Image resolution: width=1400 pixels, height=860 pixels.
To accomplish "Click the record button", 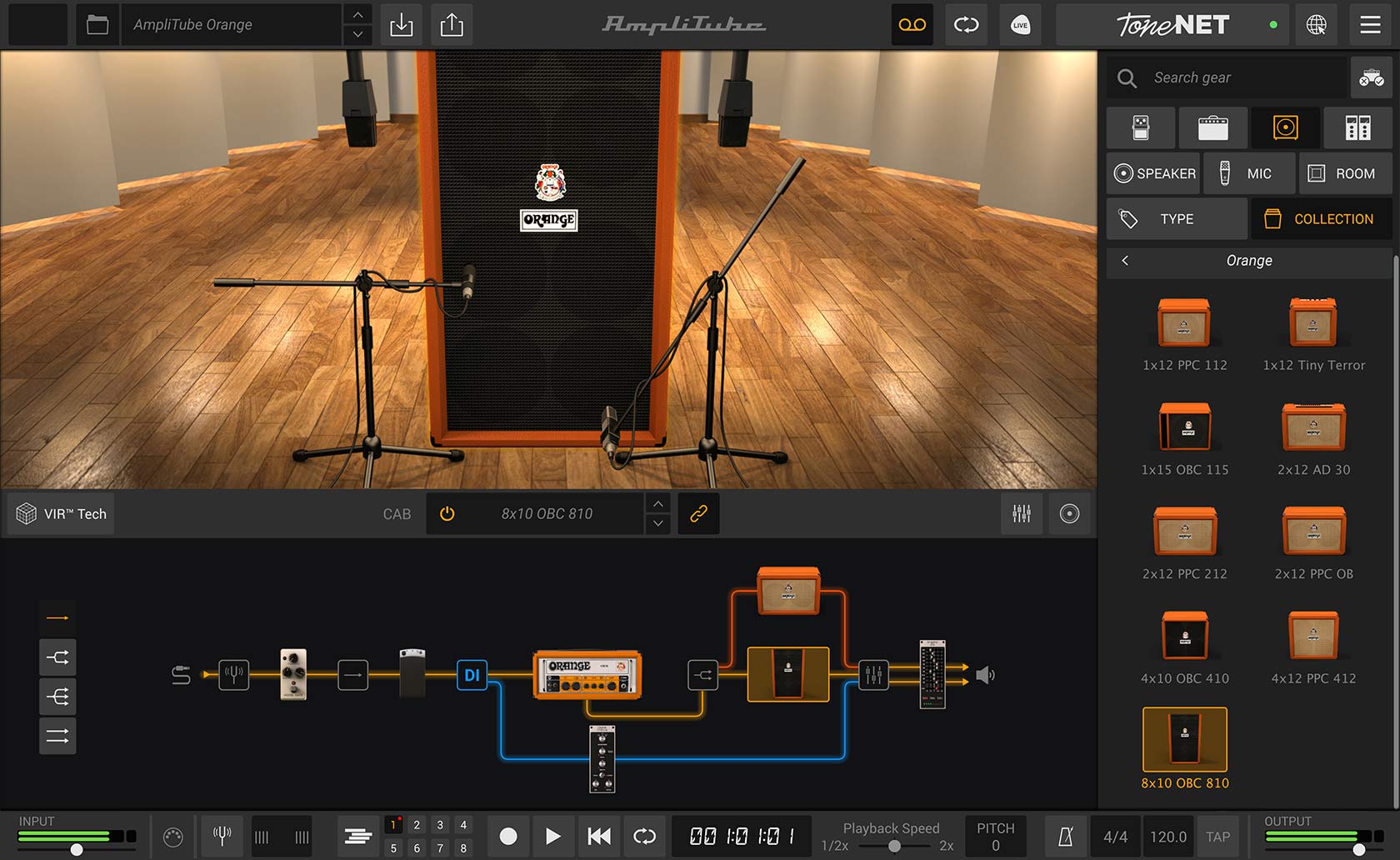I will [x=507, y=836].
